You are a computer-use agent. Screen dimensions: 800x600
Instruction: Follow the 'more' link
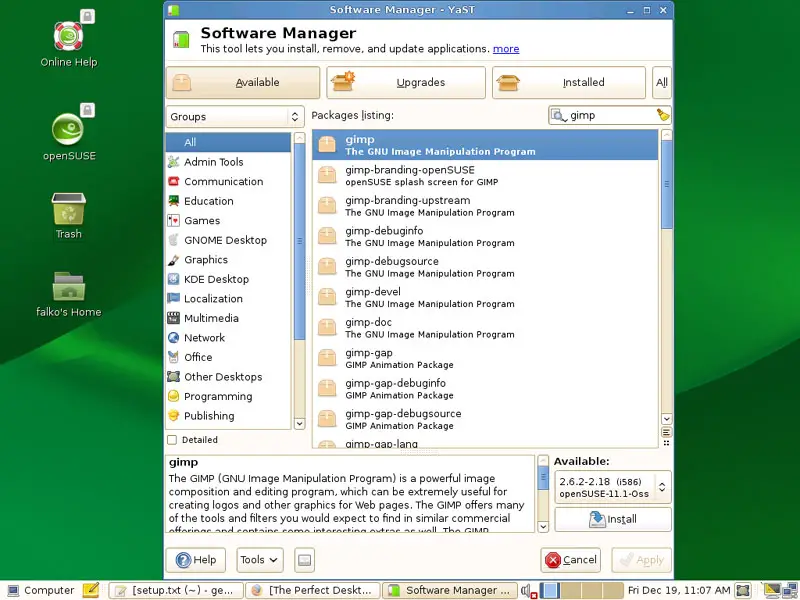(x=506, y=49)
